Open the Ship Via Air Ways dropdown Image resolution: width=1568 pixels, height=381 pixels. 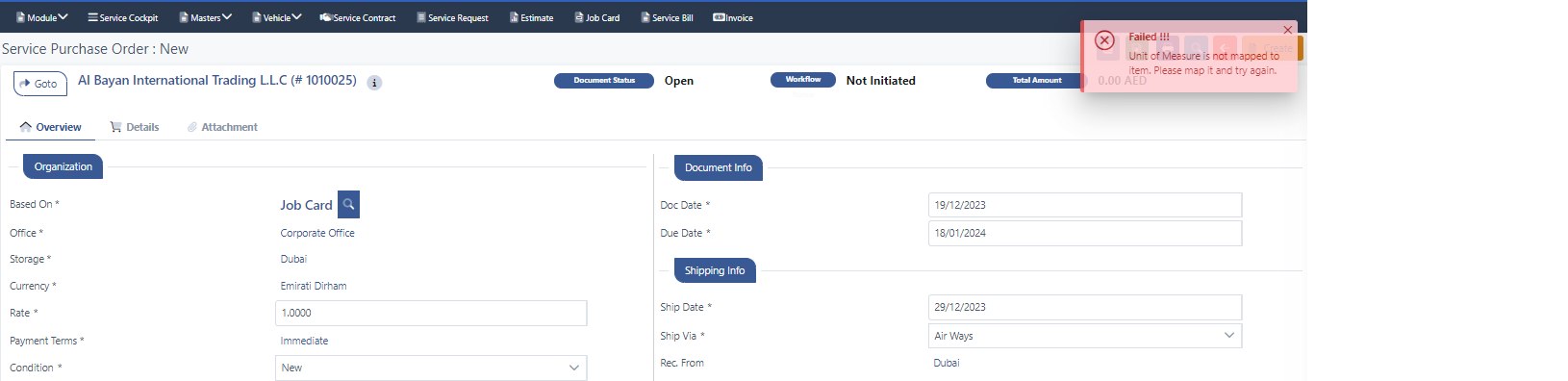pyautogui.click(x=1085, y=336)
